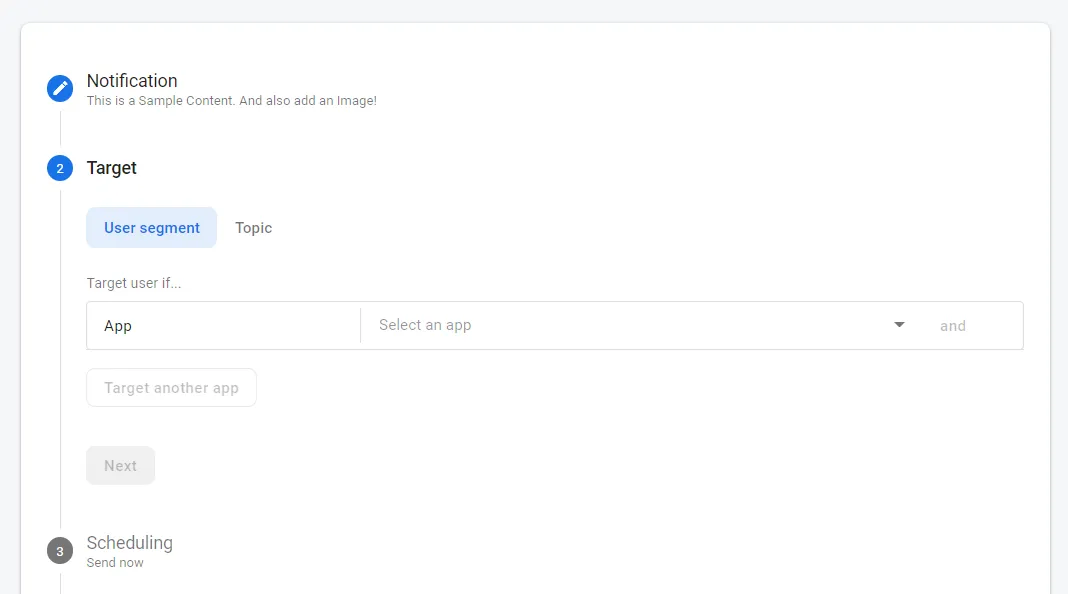This screenshot has height=594, width=1068.
Task: Expand the Scheduling step
Action: click(129, 543)
